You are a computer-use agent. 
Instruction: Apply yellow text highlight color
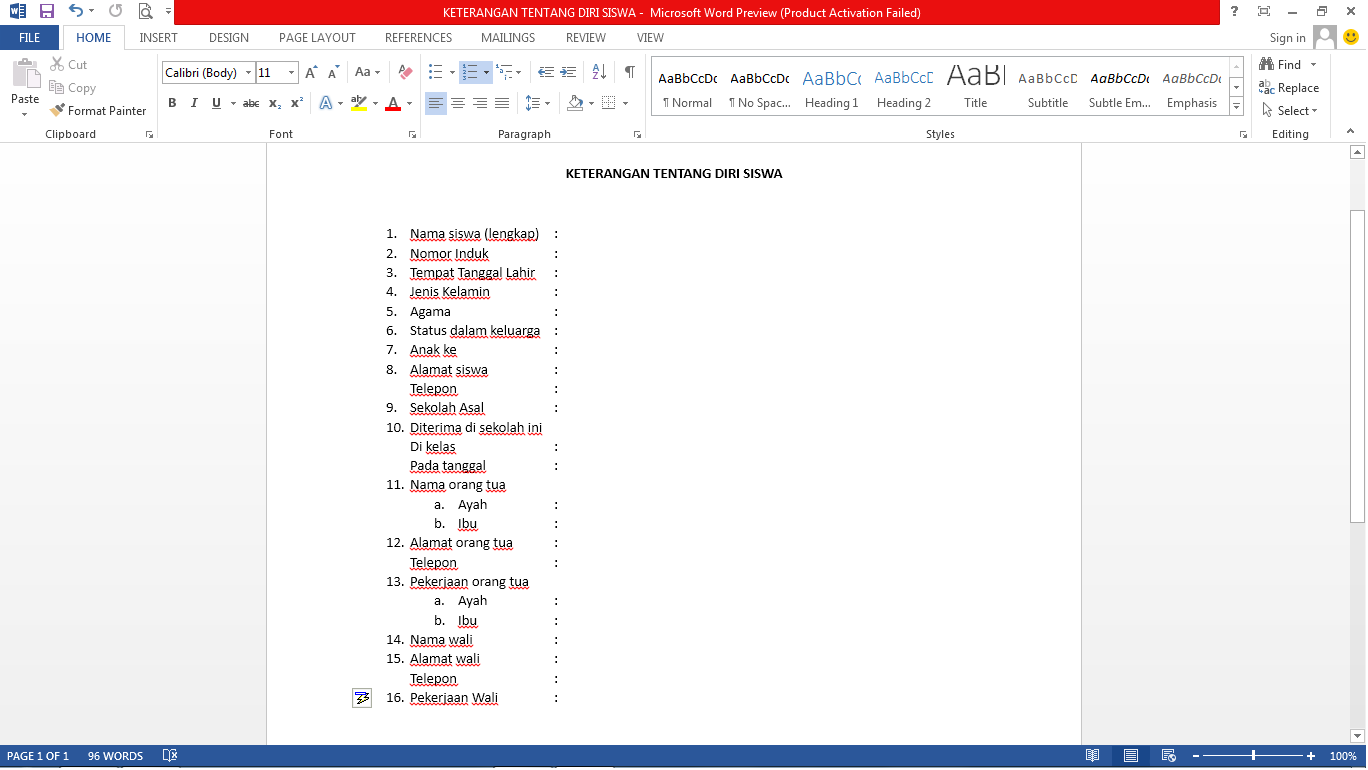(360, 103)
